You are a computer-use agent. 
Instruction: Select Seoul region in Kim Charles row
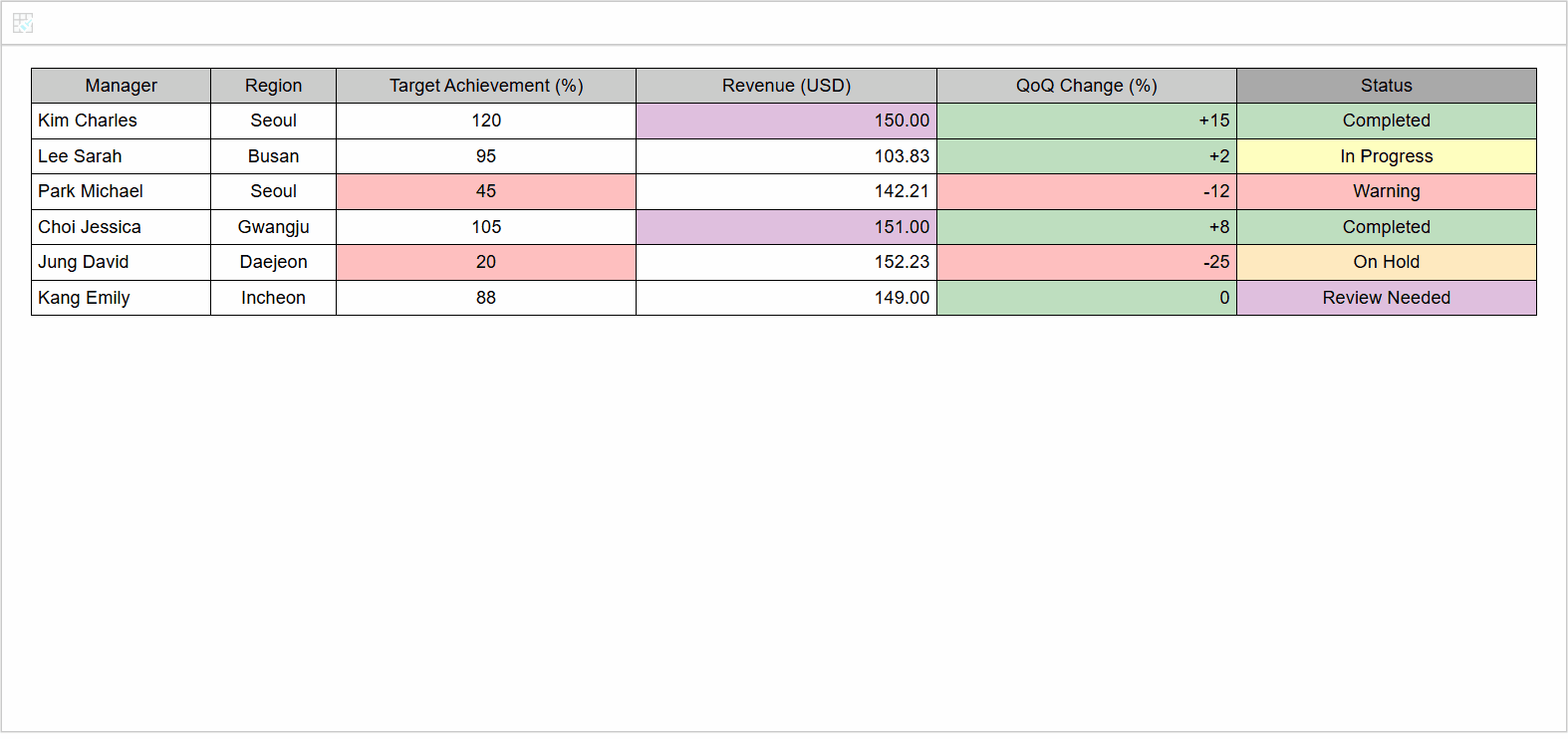273,121
